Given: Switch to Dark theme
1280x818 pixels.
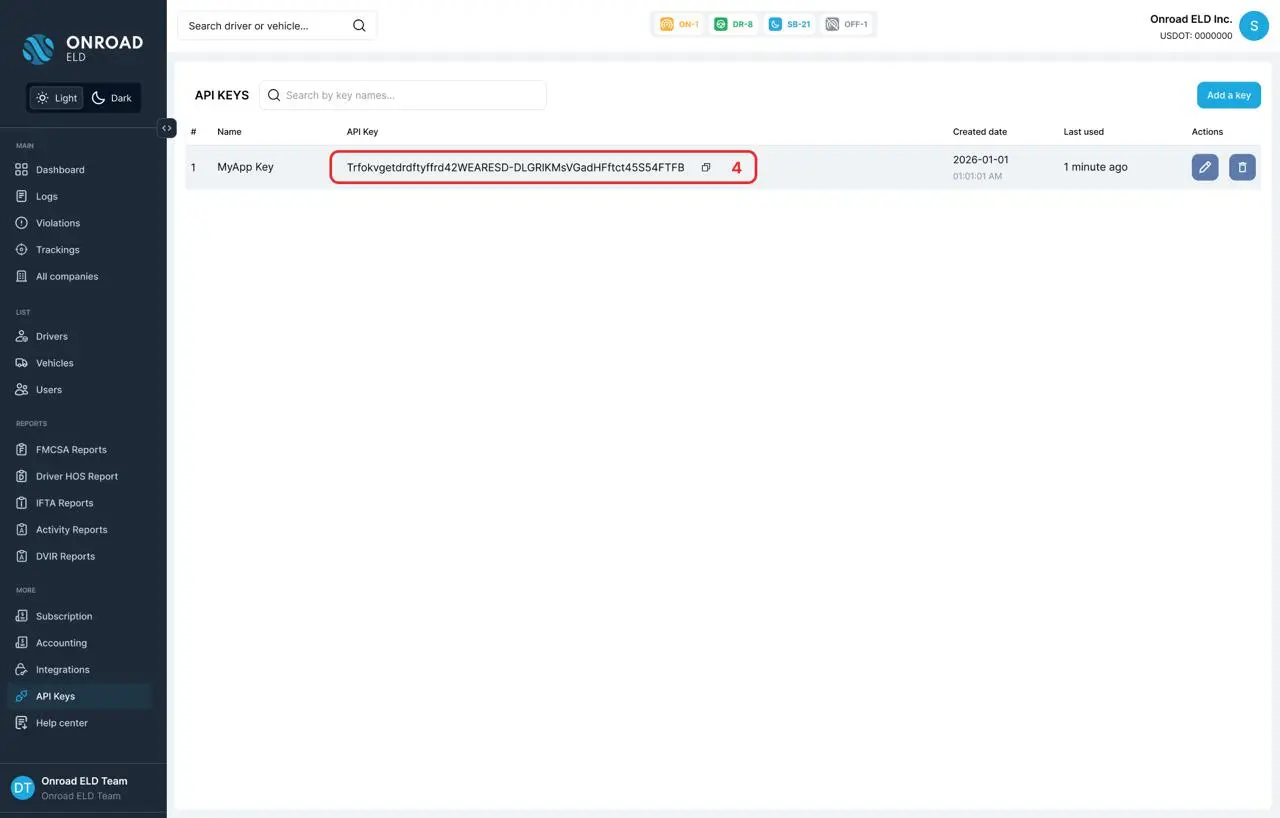Looking at the screenshot, I should click(112, 98).
